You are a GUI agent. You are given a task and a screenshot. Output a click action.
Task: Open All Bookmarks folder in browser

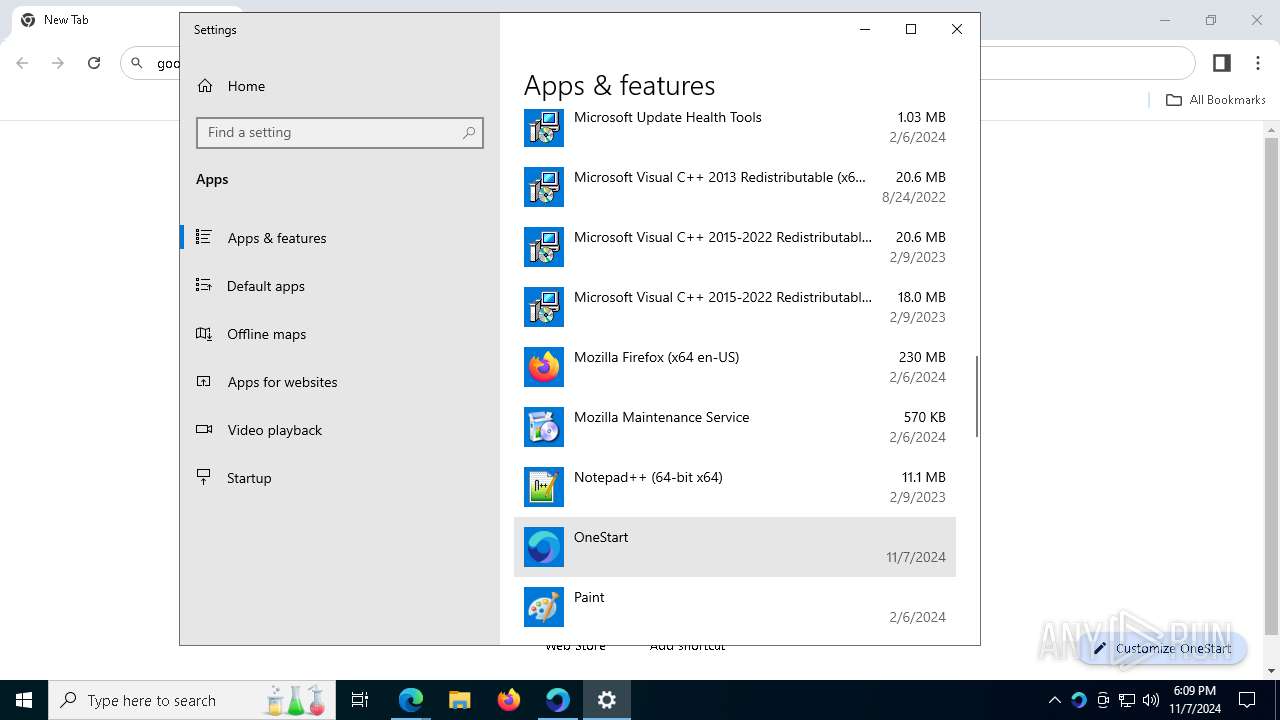(1216, 100)
